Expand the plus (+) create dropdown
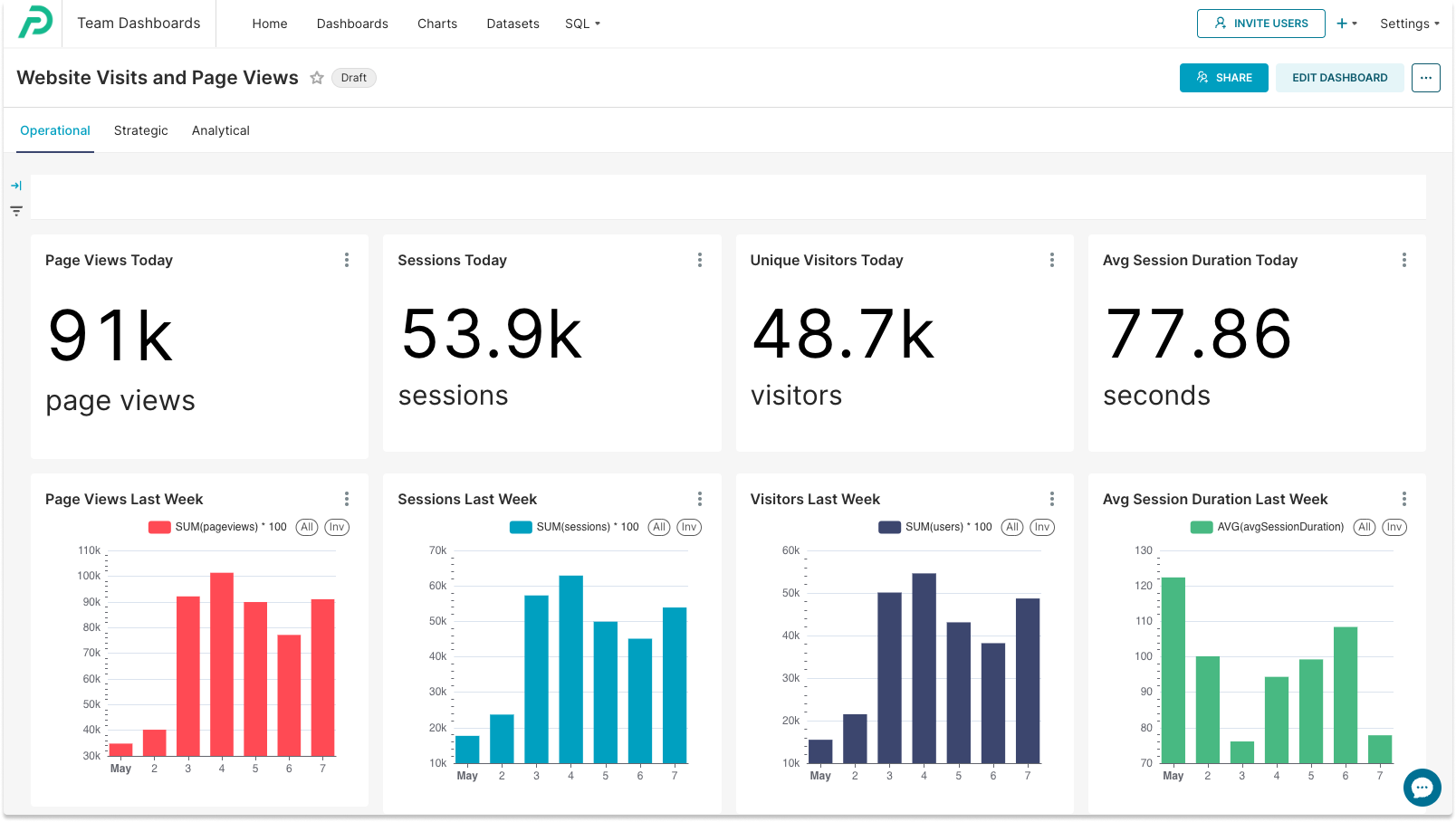 [x=1346, y=24]
